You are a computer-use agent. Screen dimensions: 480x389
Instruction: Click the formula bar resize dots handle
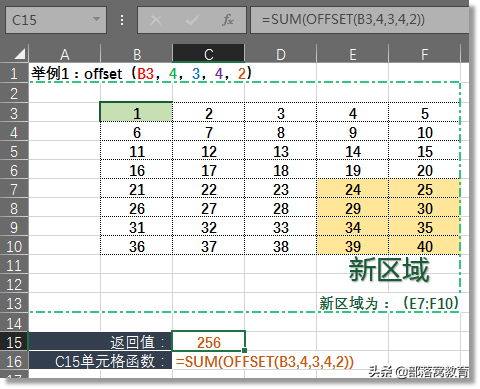tap(122, 20)
